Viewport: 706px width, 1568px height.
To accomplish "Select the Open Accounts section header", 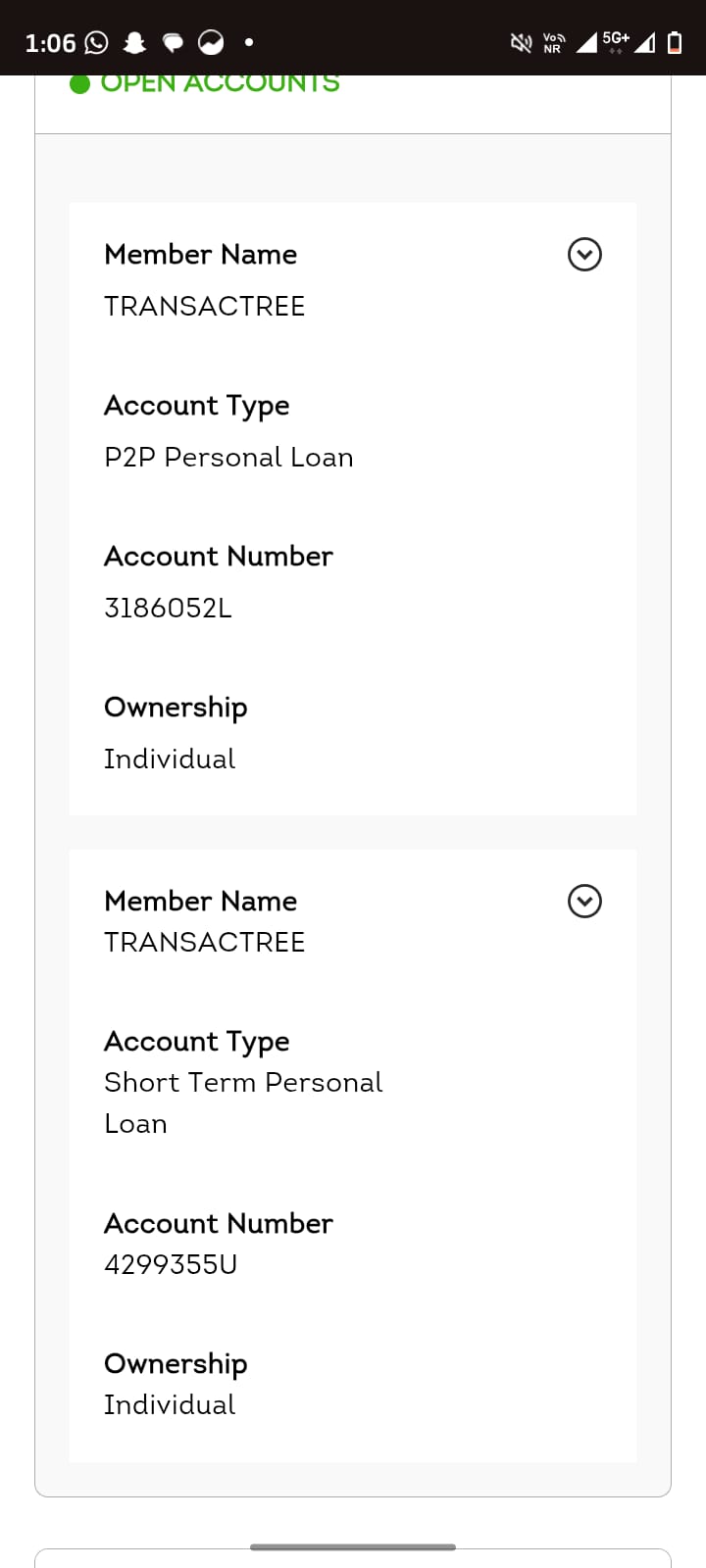I will [220, 84].
